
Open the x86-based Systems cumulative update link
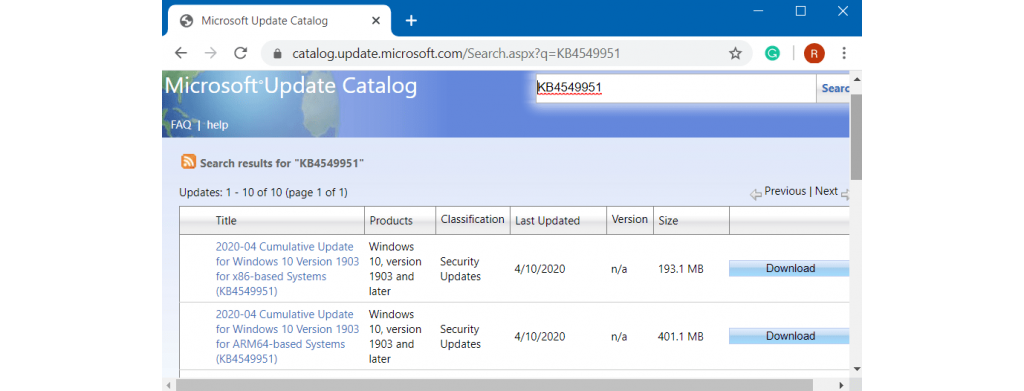tap(287, 269)
